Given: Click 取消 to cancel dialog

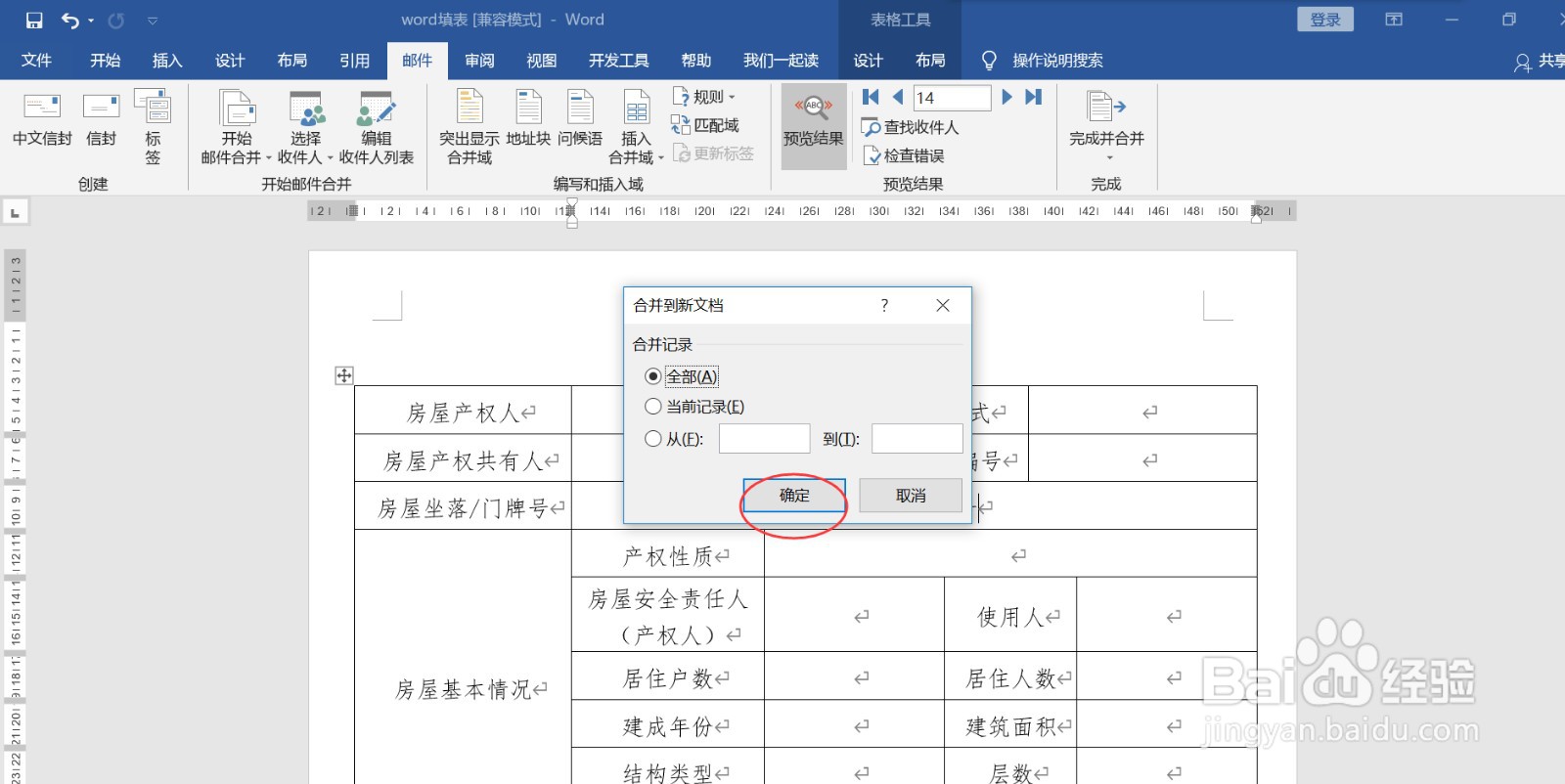Looking at the screenshot, I should pyautogui.click(x=911, y=496).
